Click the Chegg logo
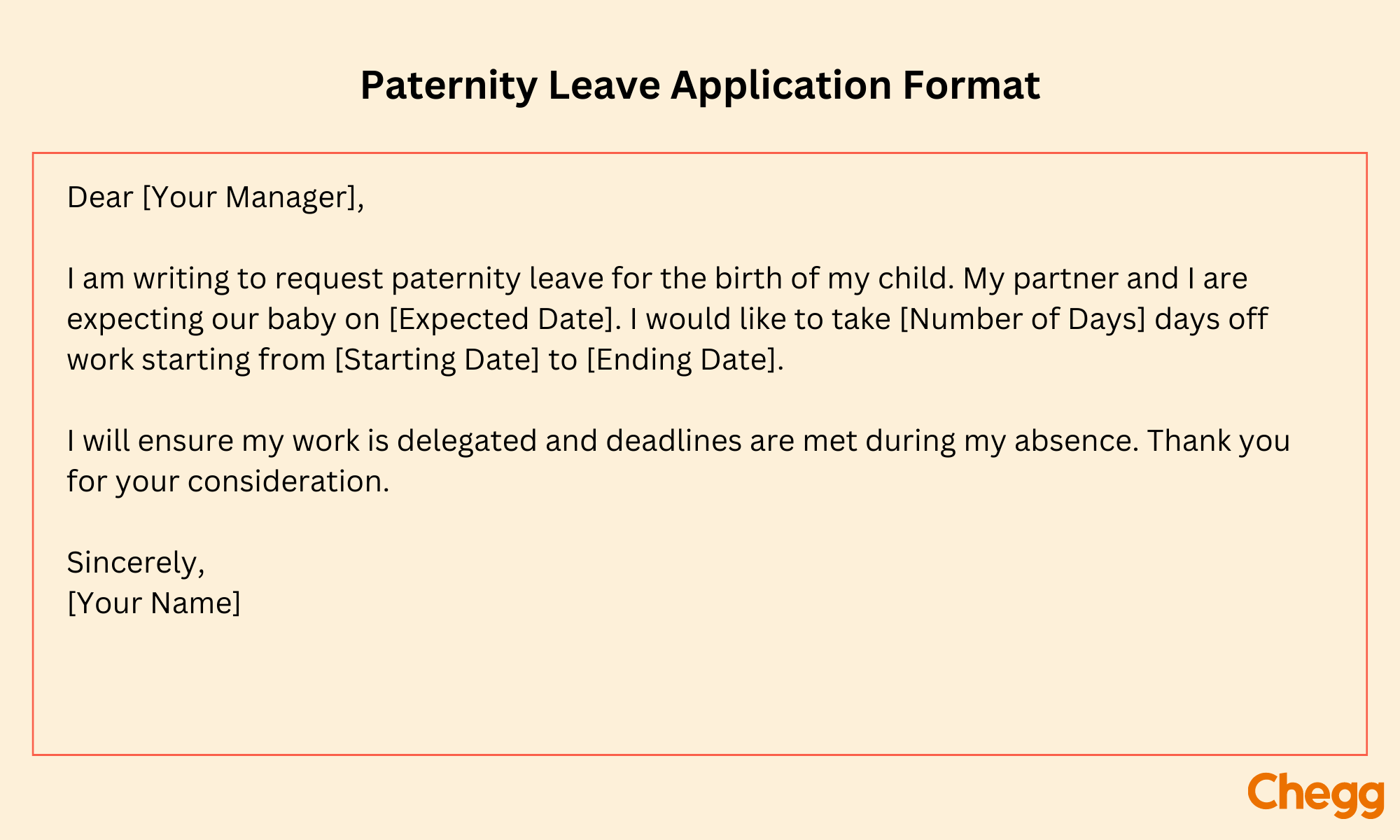The width and height of the screenshot is (1400, 840). [x=1315, y=794]
